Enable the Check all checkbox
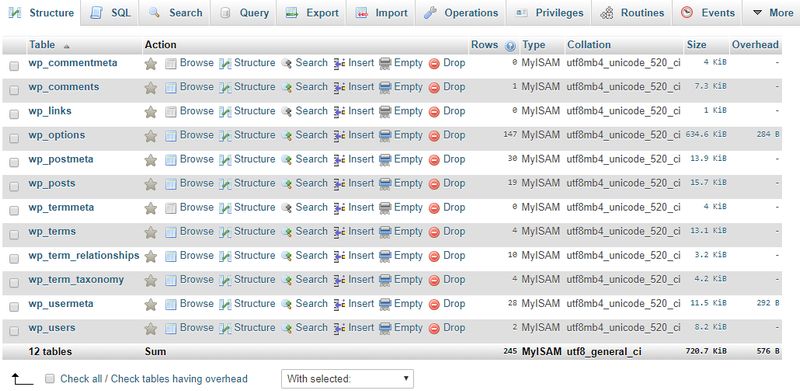 [x=49, y=379]
